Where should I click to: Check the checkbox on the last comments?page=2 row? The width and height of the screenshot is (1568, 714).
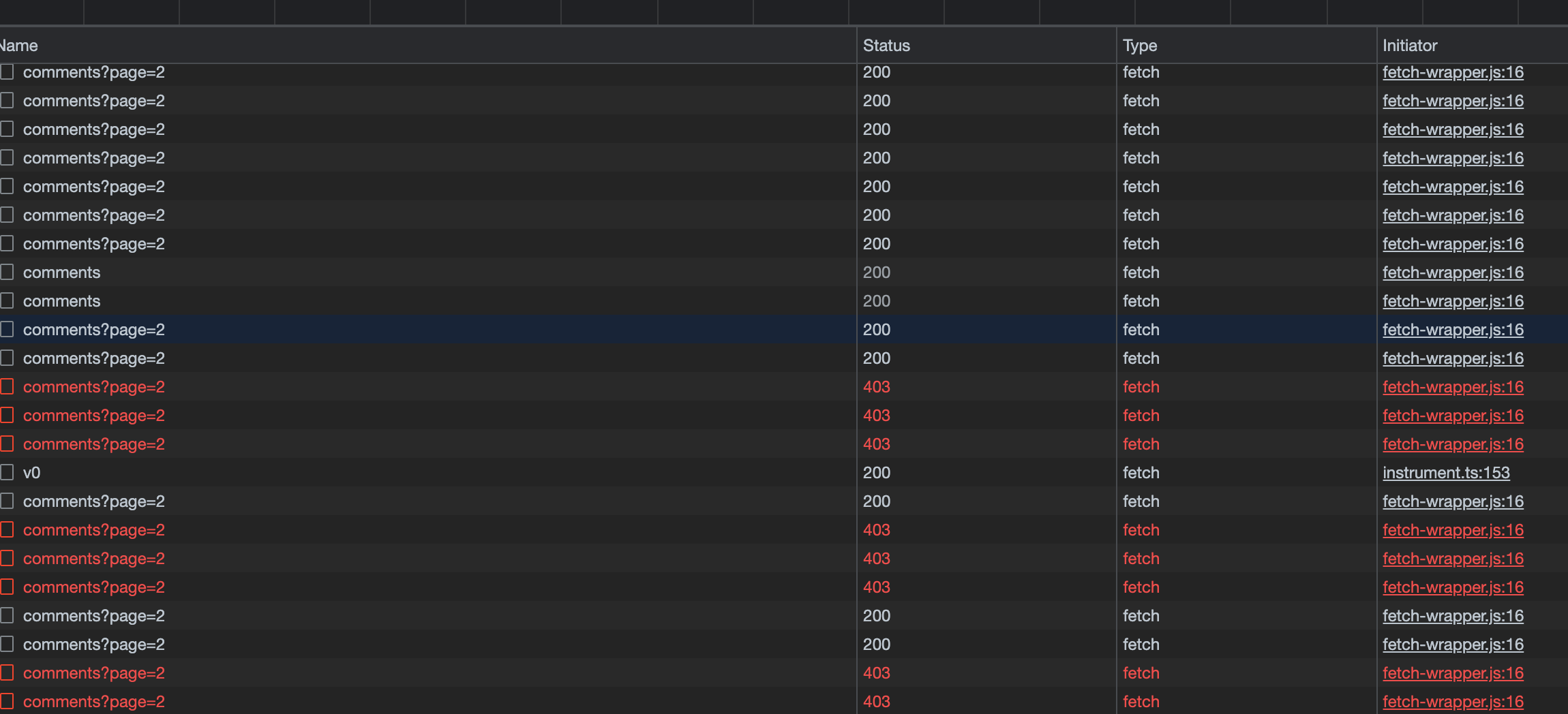pyautogui.click(x=7, y=701)
